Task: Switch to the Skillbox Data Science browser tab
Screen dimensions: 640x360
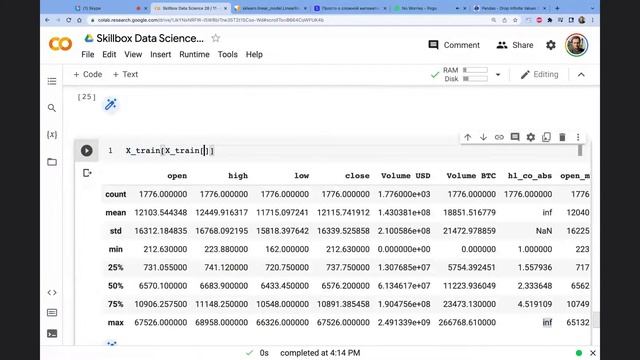Action: point(191,8)
